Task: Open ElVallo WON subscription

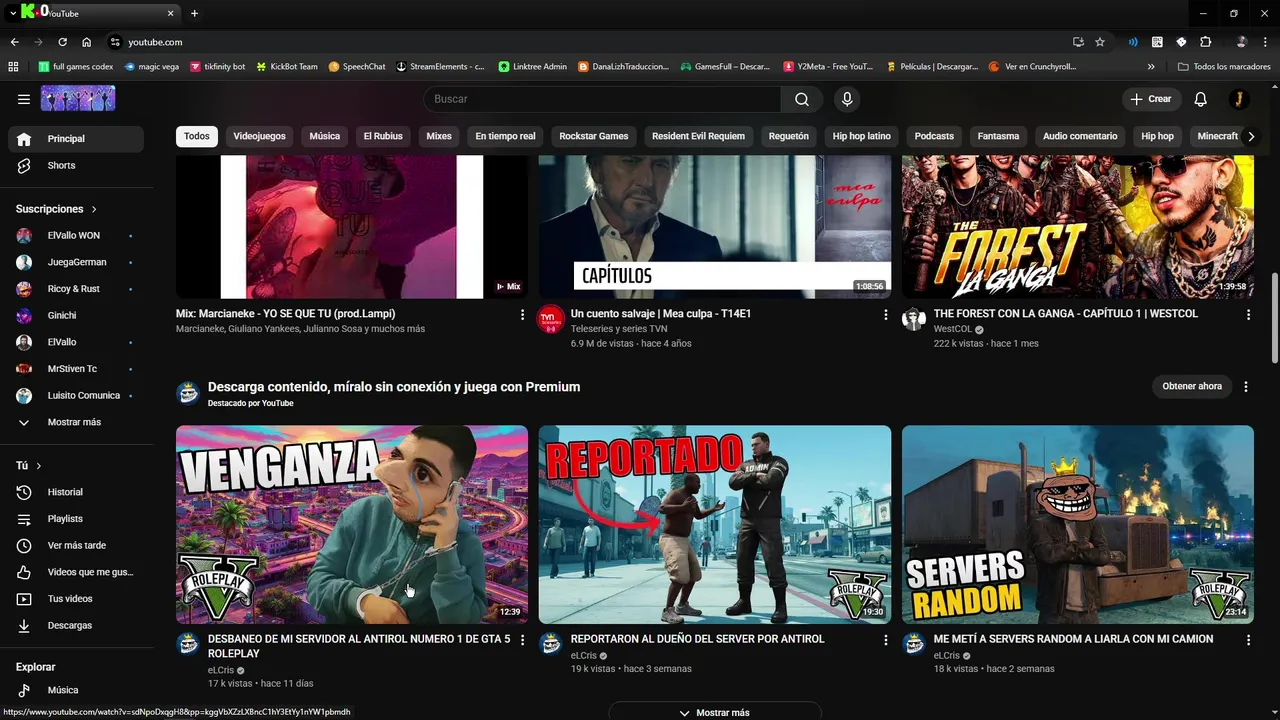Action: click(76, 236)
